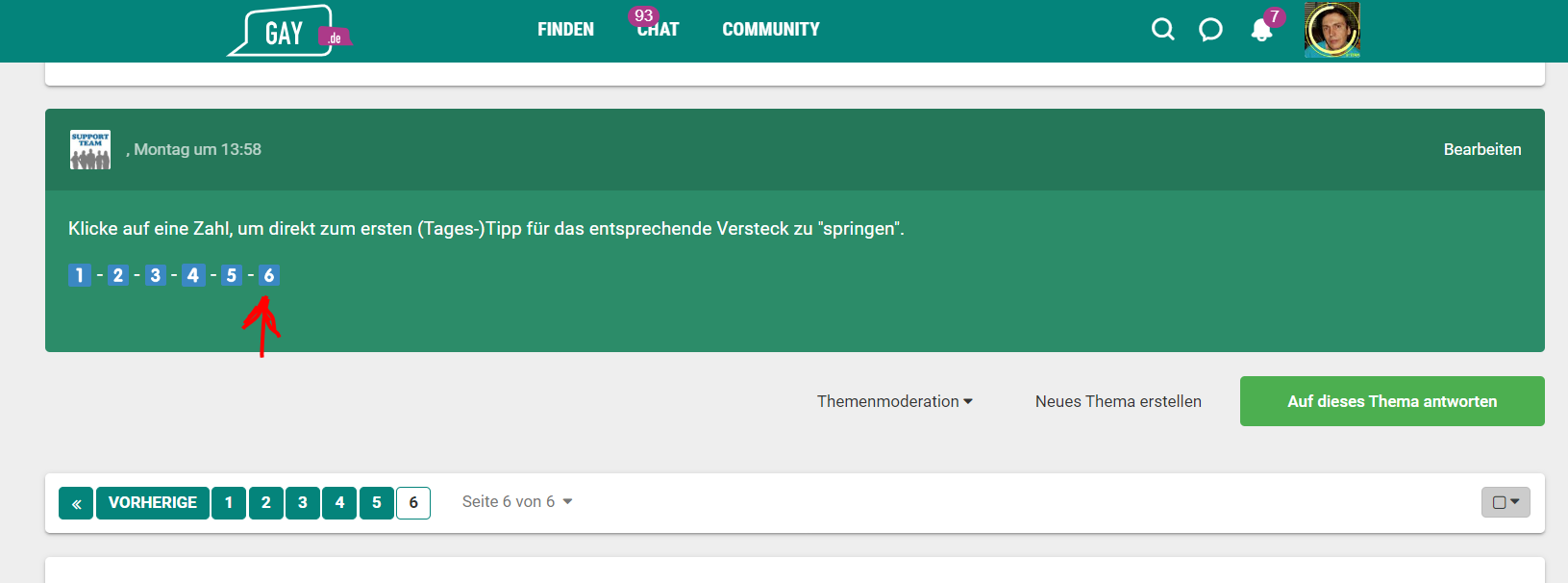Open the COMMUNITY menu
The image size is (1568, 583).
[770, 30]
